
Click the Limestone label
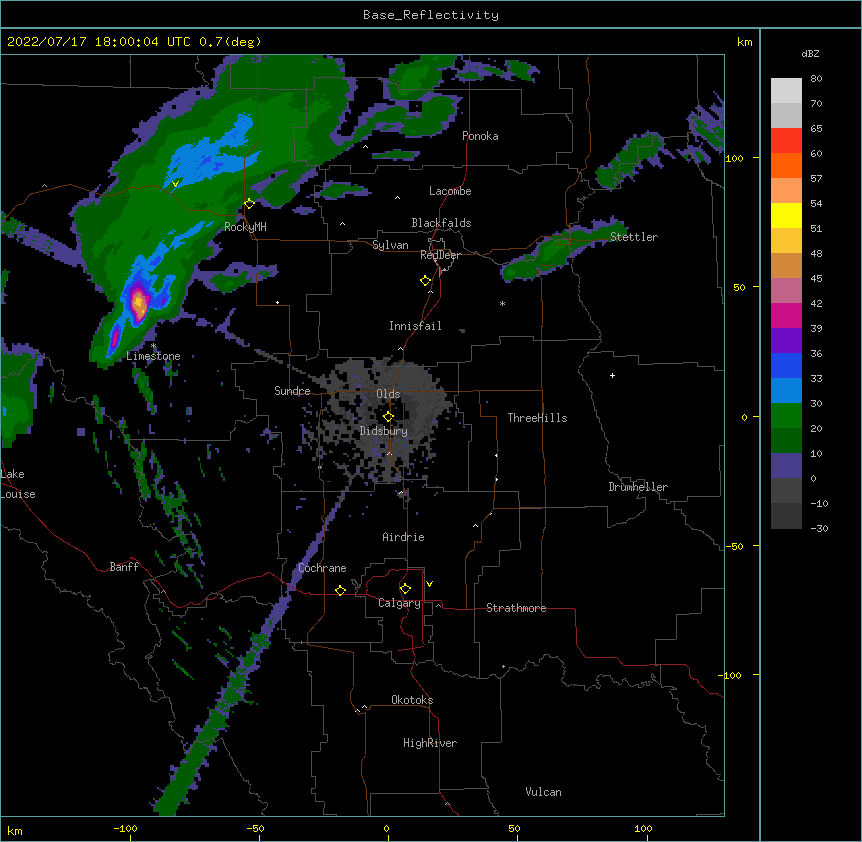pos(153,356)
